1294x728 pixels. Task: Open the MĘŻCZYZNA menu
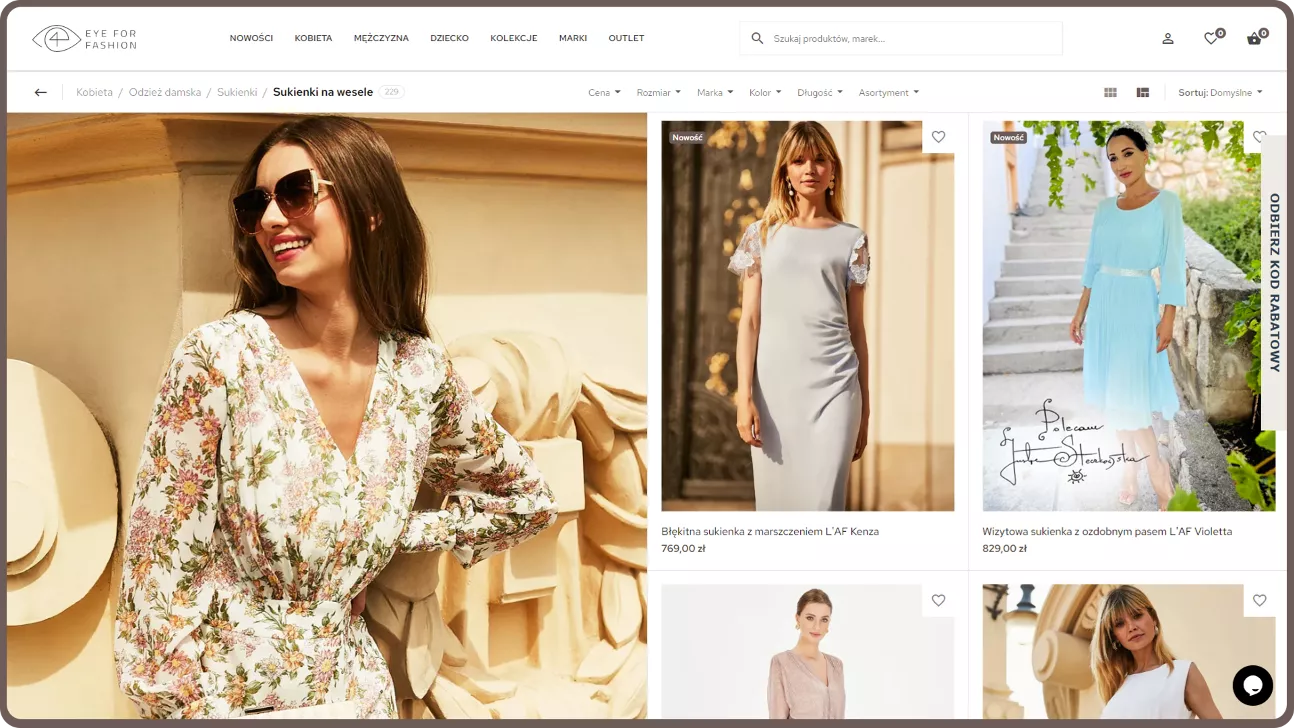point(381,38)
